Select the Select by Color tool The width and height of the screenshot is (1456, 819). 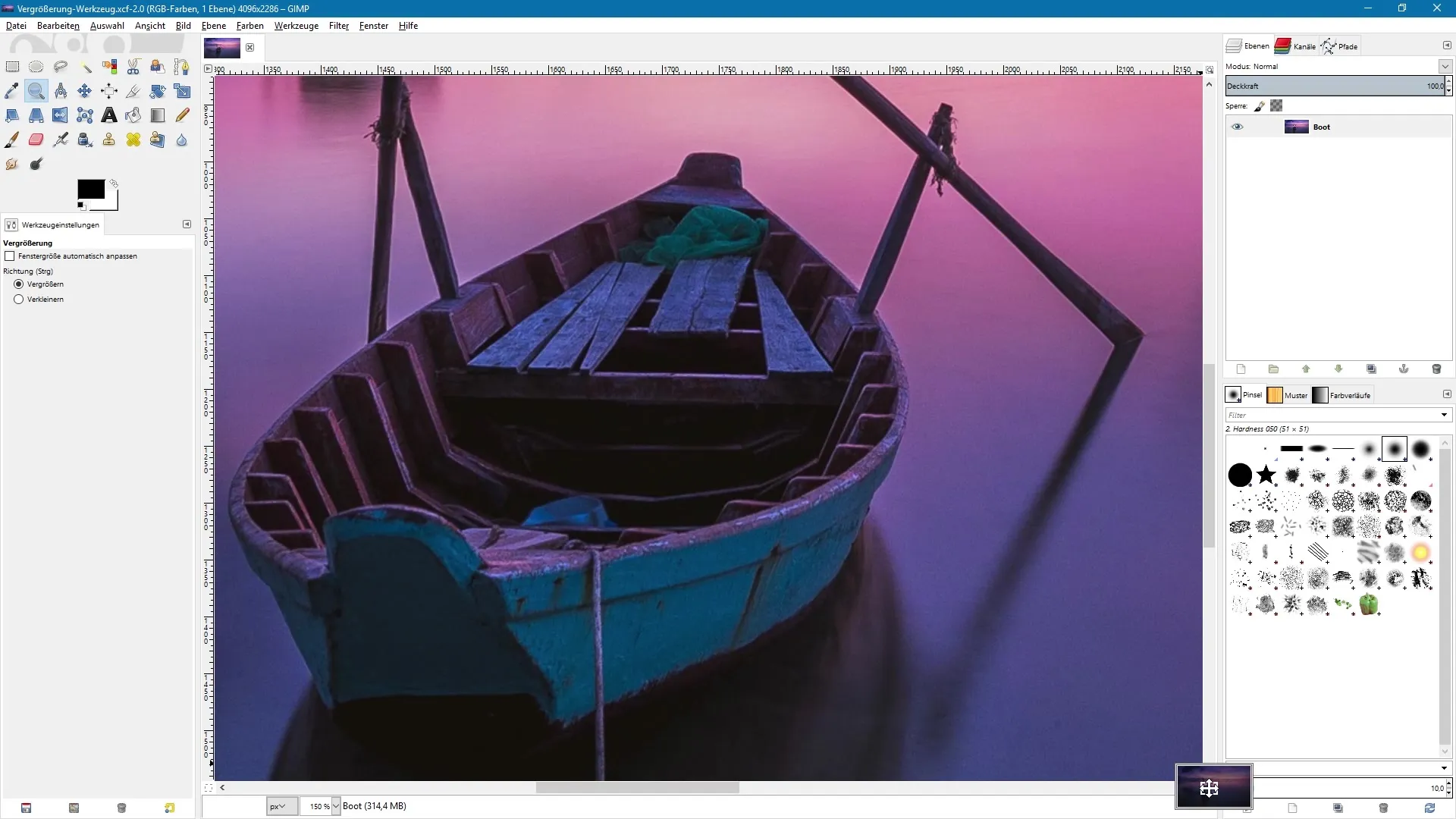pyautogui.click(x=109, y=67)
